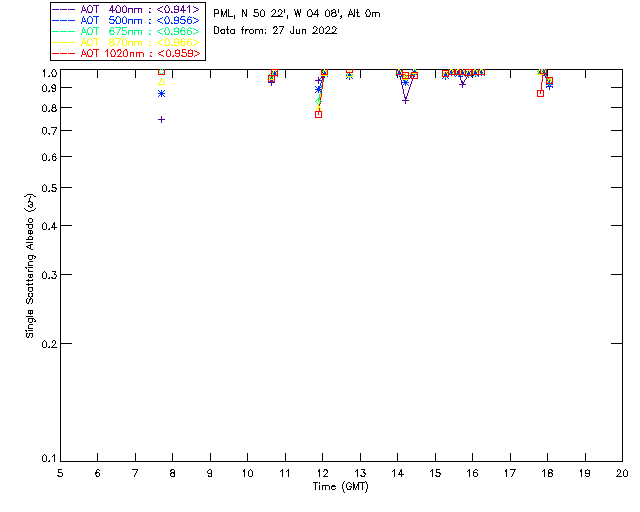Screen dimensions: 640x512
Task: Click the blue asterisk marker just after 18 GMT
Action: [549, 85]
